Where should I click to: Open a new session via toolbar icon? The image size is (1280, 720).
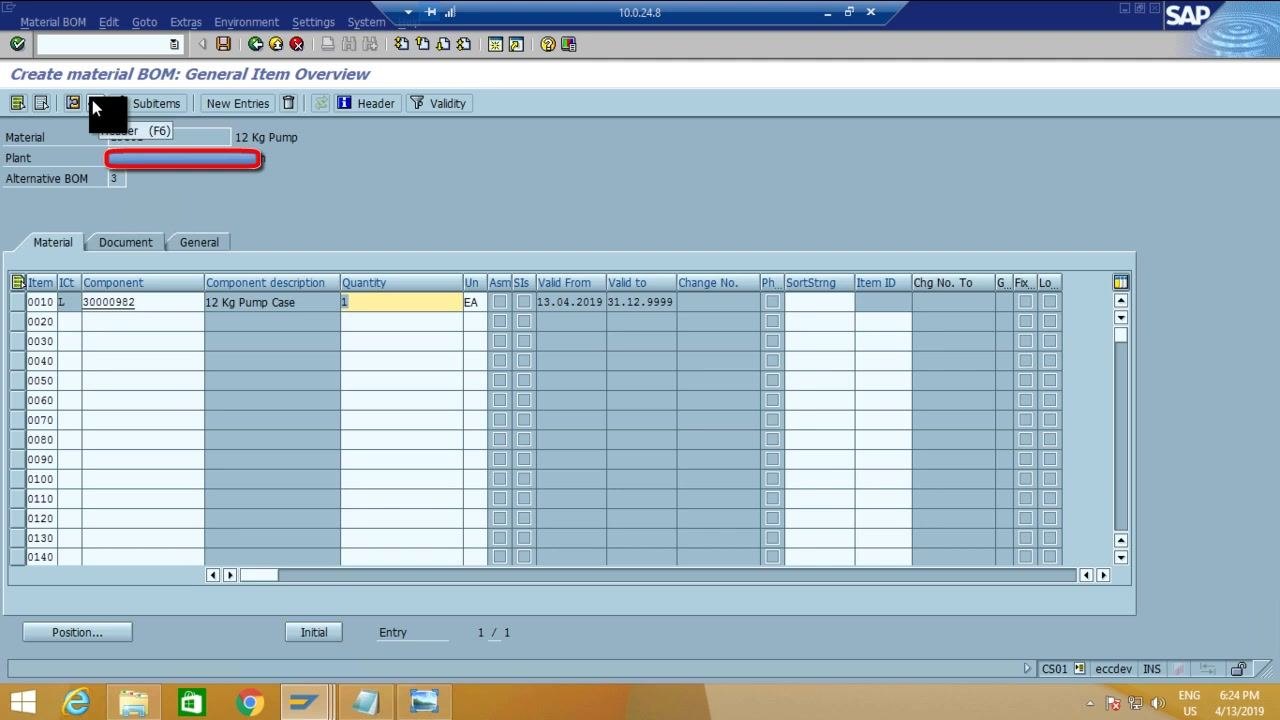point(495,44)
